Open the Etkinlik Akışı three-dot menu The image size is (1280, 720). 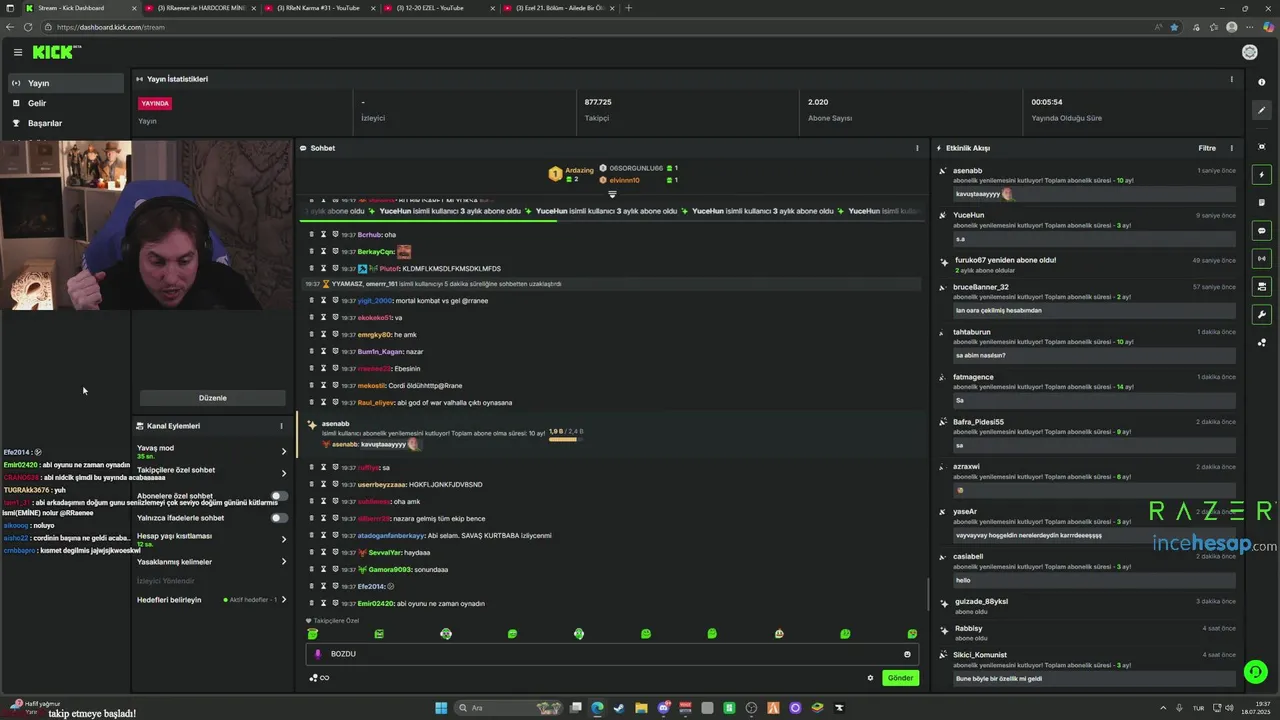[1231, 148]
